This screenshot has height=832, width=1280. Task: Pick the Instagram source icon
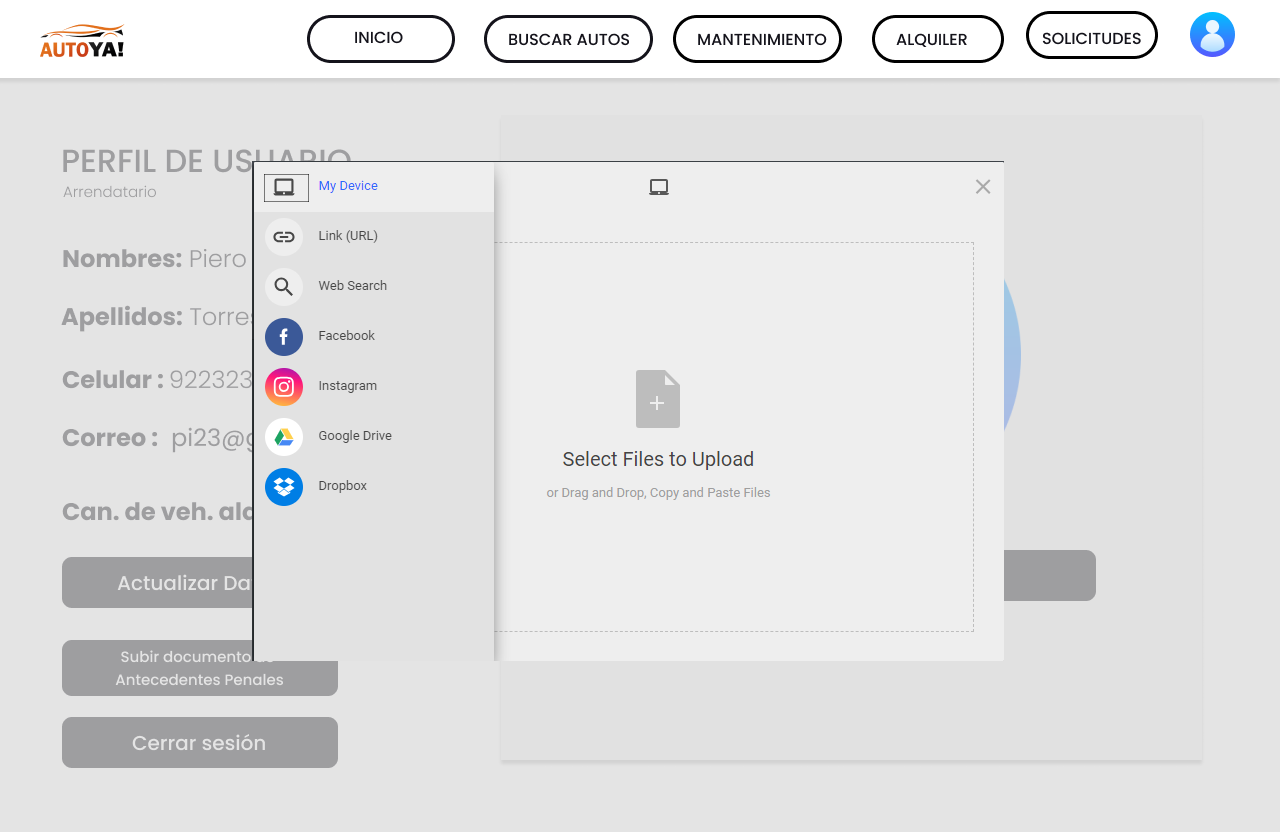[284, 387]
